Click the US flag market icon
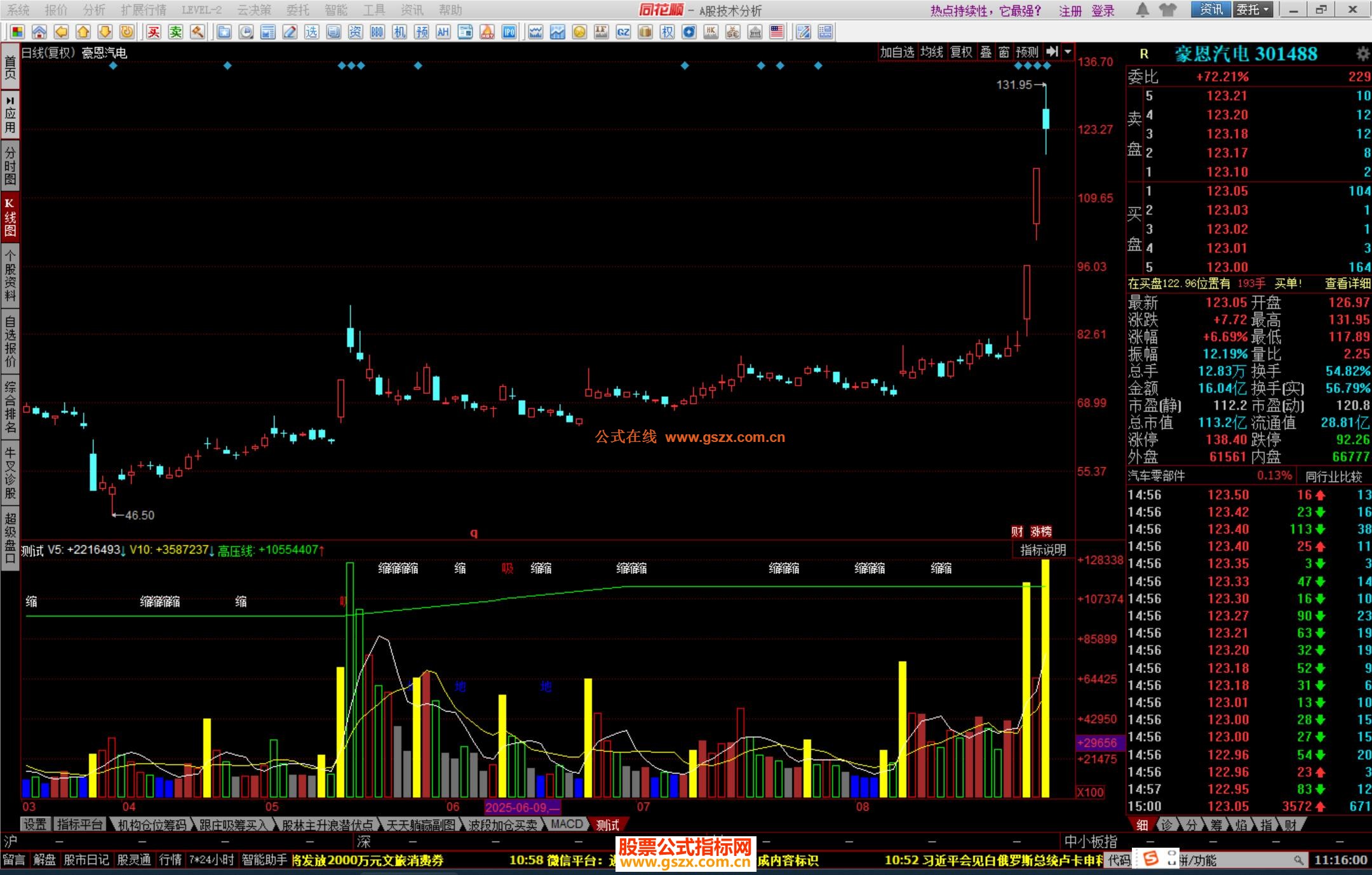The width and height of the screenshot is (1372, 875). click(776, 32)
